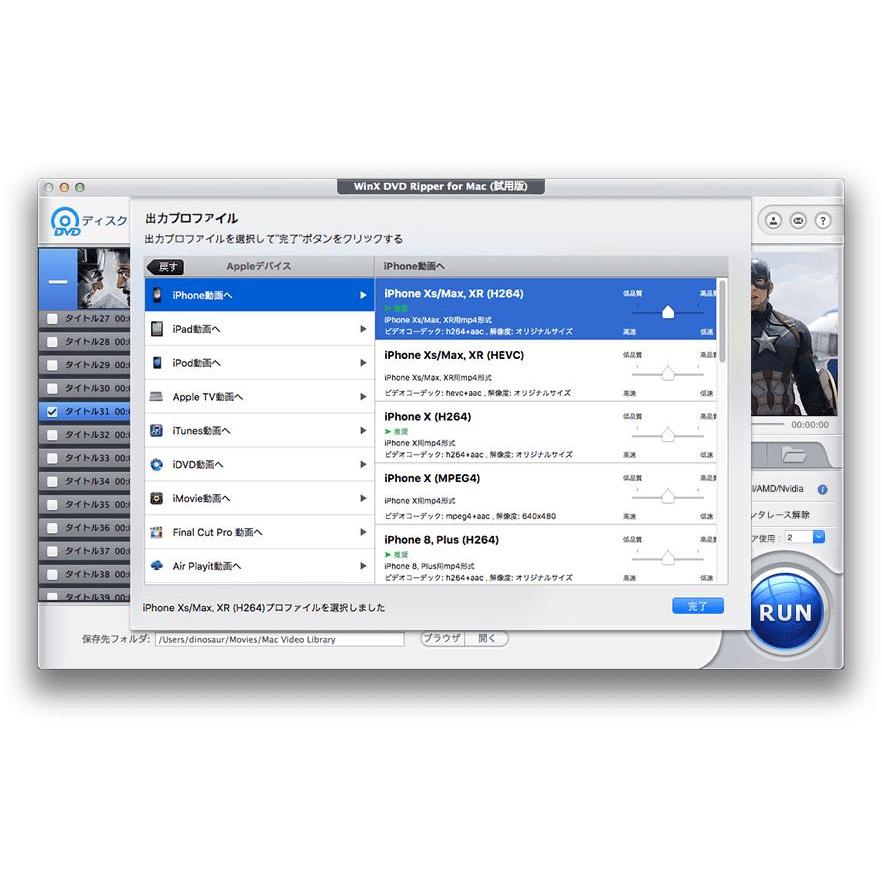The width and height of the screenshot is (882, 882).
Task: Select the iTunes動画へ device icon
Action: pyautogui.click(x=155, y=430)
